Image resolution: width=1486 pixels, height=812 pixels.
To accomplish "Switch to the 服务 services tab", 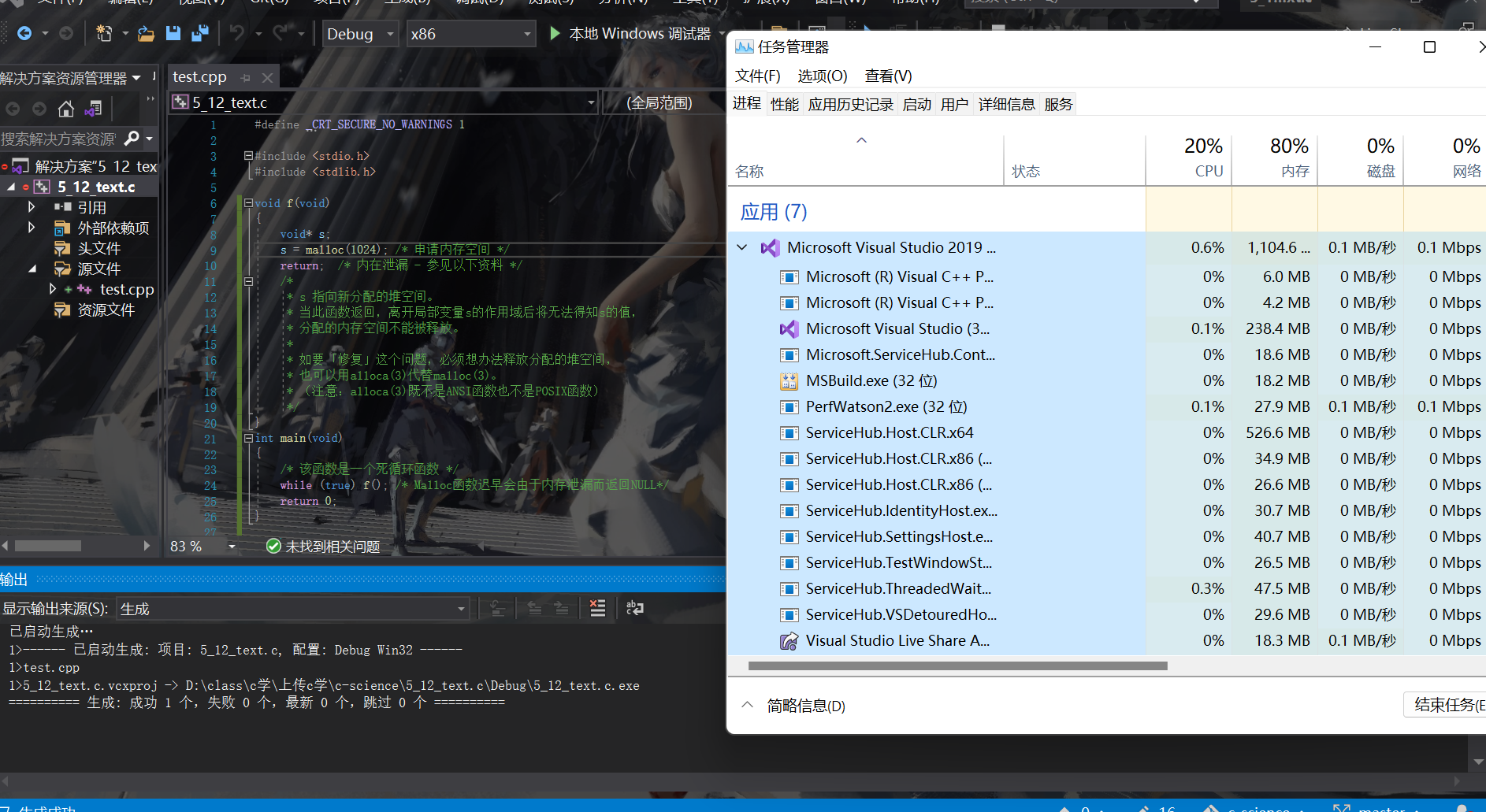I will pos(1059,104).
